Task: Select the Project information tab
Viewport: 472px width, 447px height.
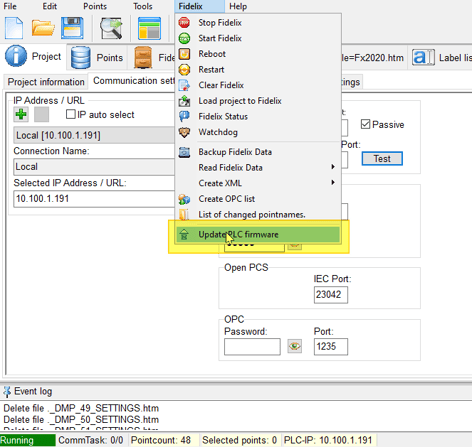Action: (x=46, y=82)
